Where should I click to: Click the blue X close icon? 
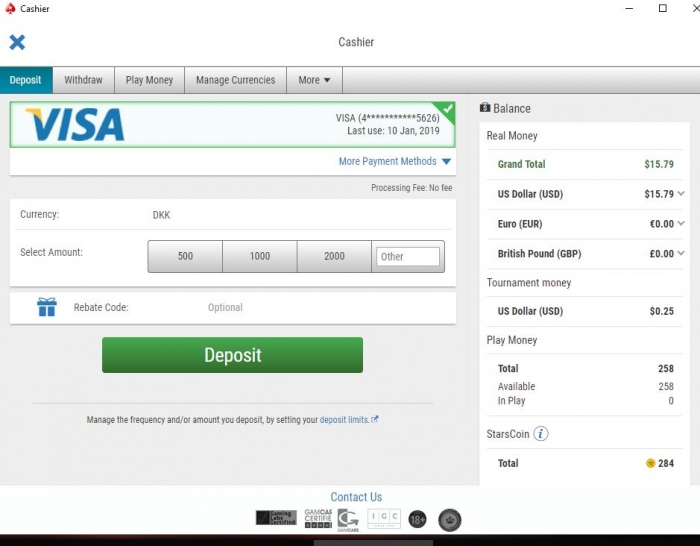coord(17,42)
